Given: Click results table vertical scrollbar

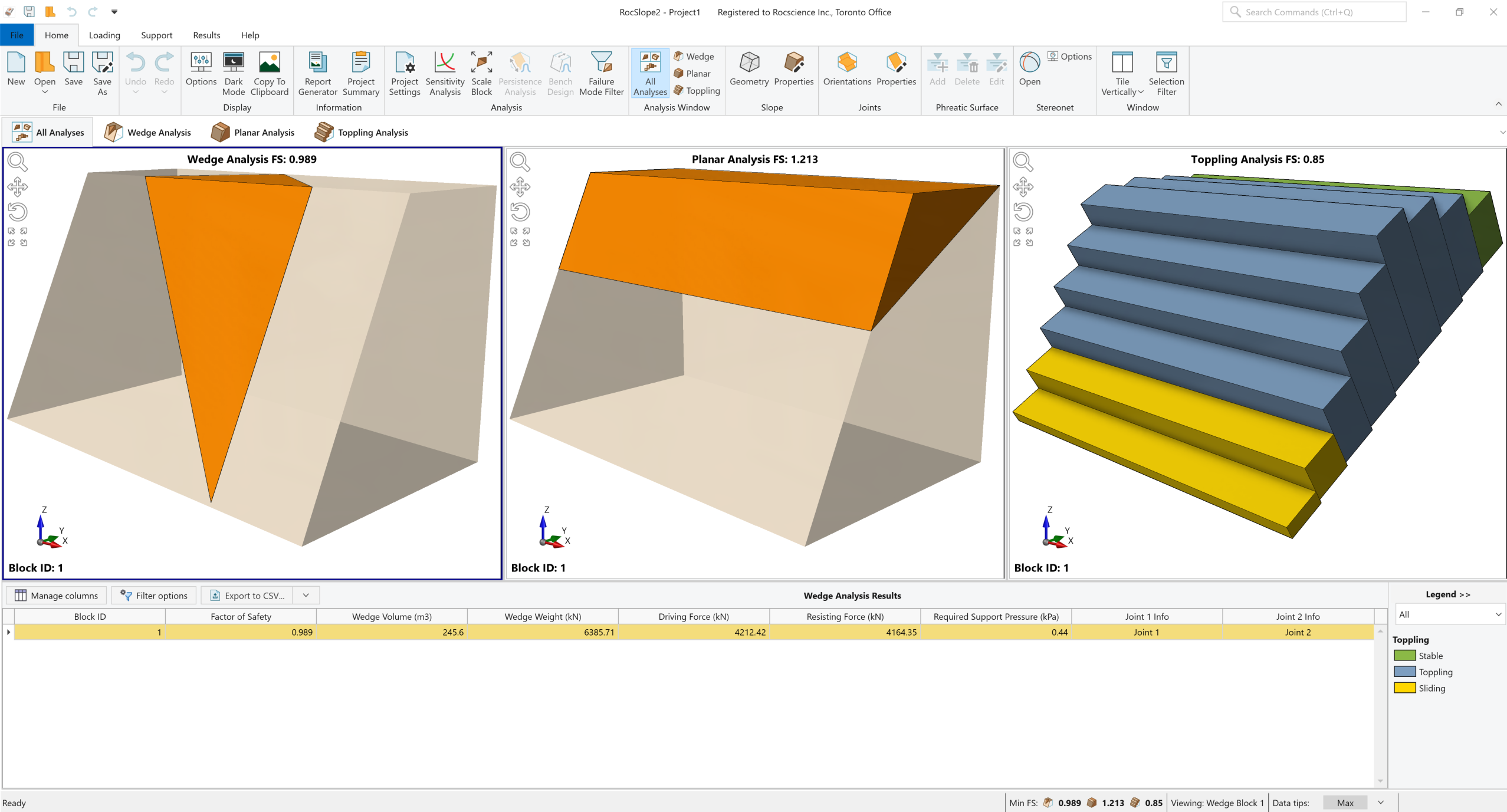Looking at the screenshot, I should (x=1380, y=706).
